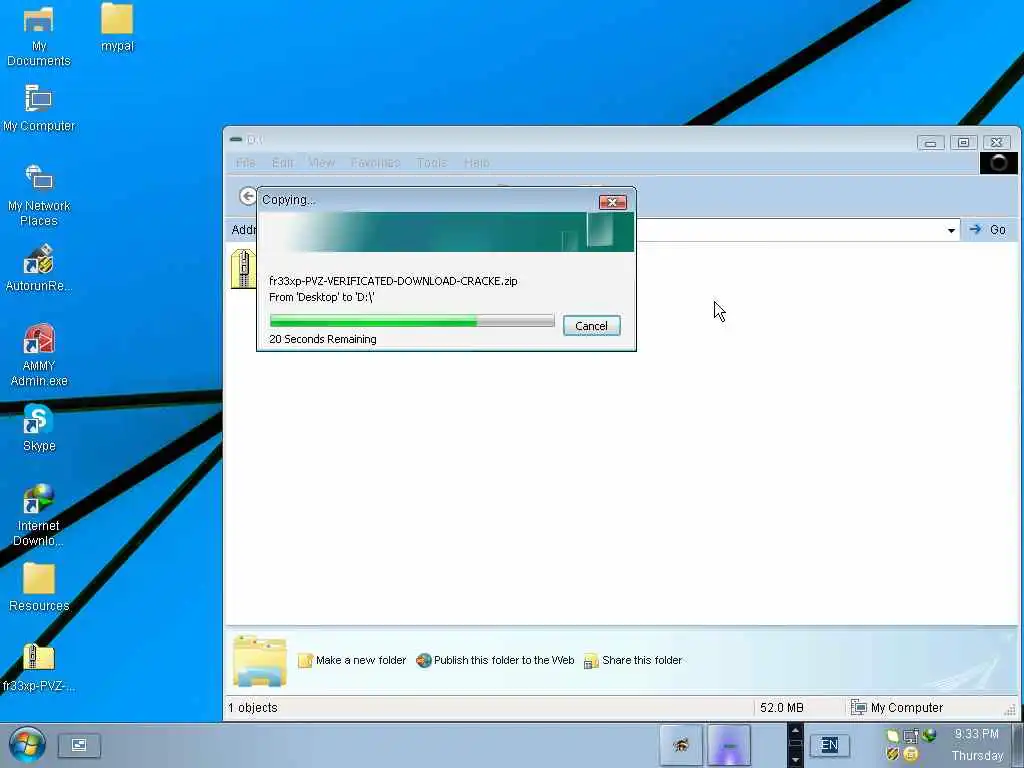This screenshot has width=1024, height=768.
Task: Click the show desktop quick launch icon
Action: click(79, 745)
